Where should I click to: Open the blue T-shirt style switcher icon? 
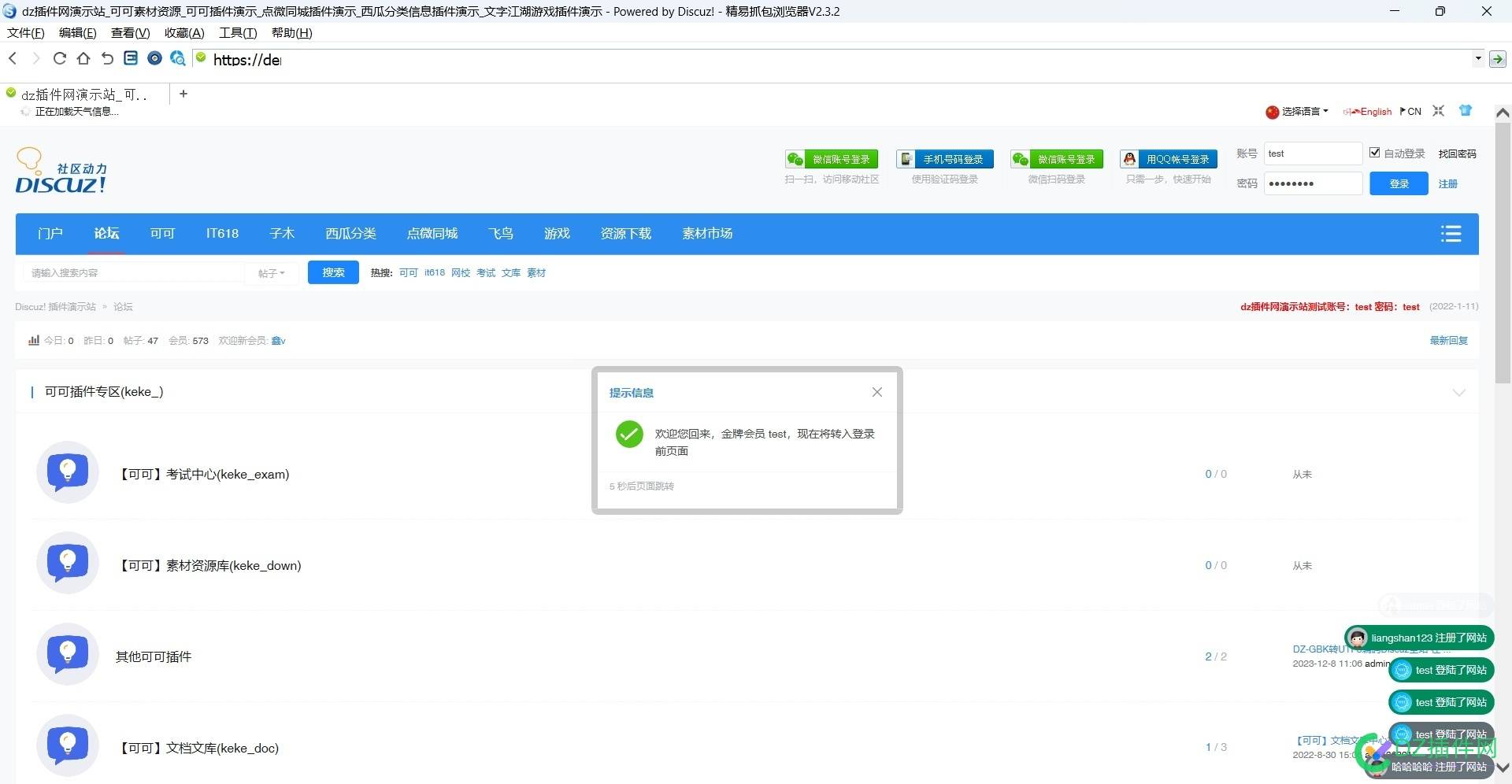click(x=1465, y=110)
